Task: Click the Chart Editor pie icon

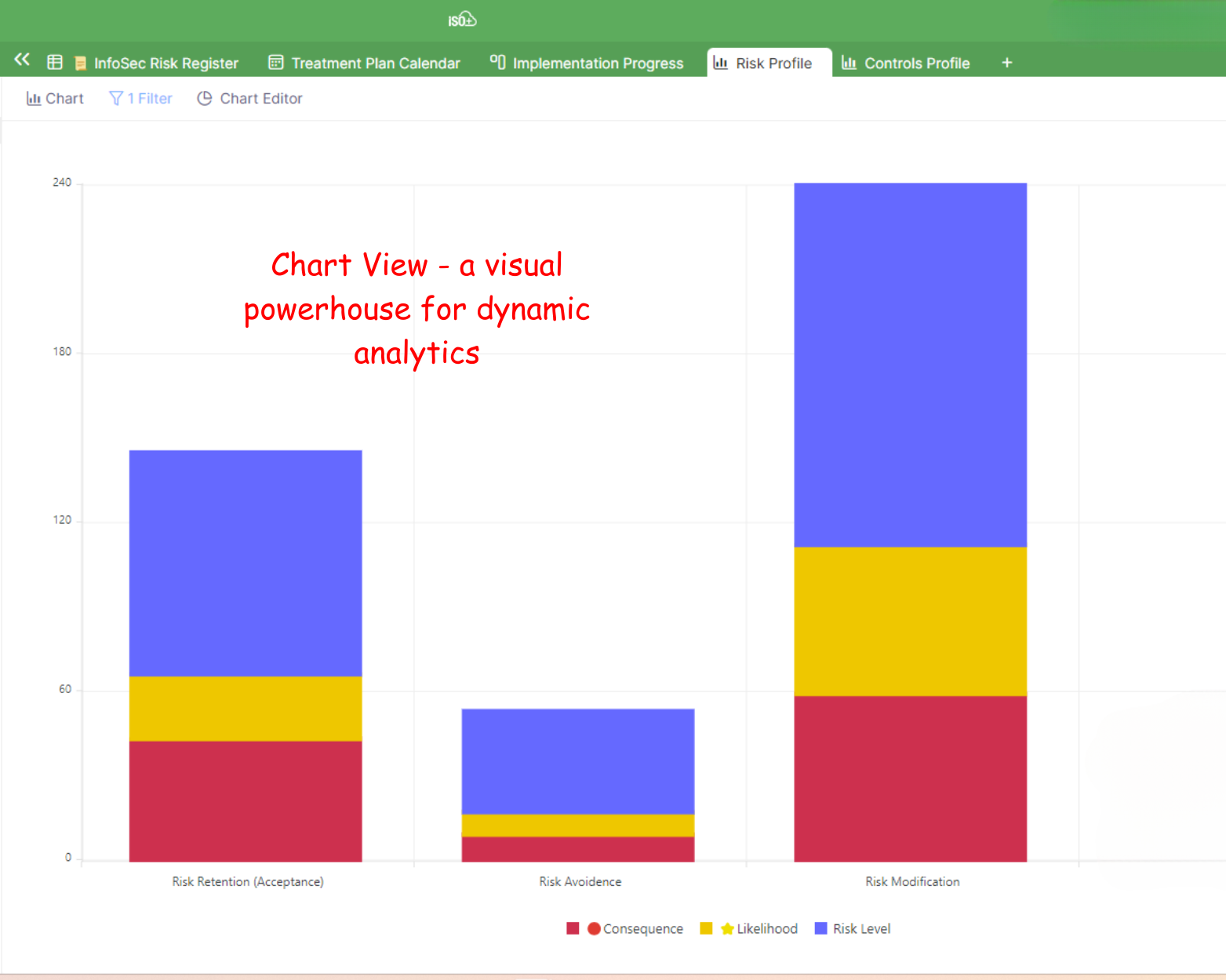Action: tap(205, 99)
